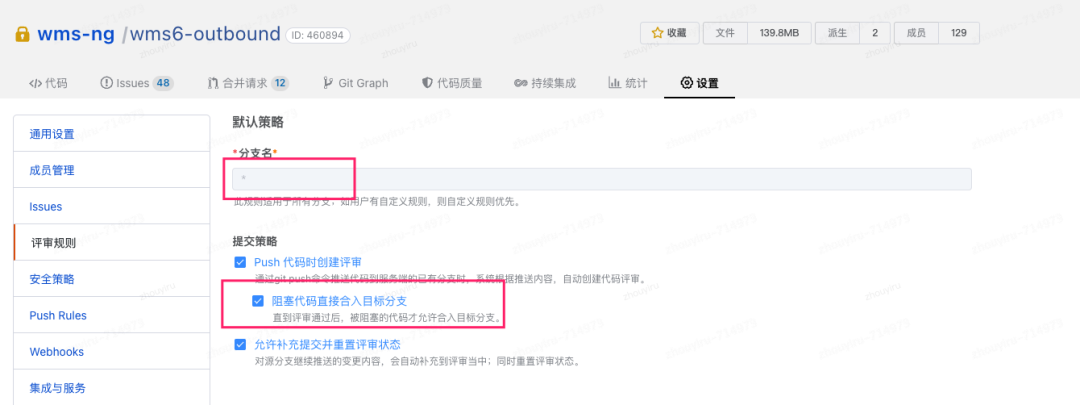Screen dimensions: 1080x405
Task: Open the 代码 tab
Action: point(48,83)
